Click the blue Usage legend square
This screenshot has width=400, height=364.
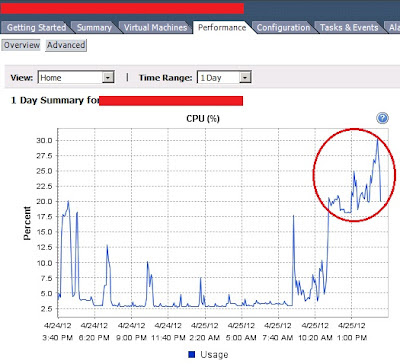click(x=192, y=354)
